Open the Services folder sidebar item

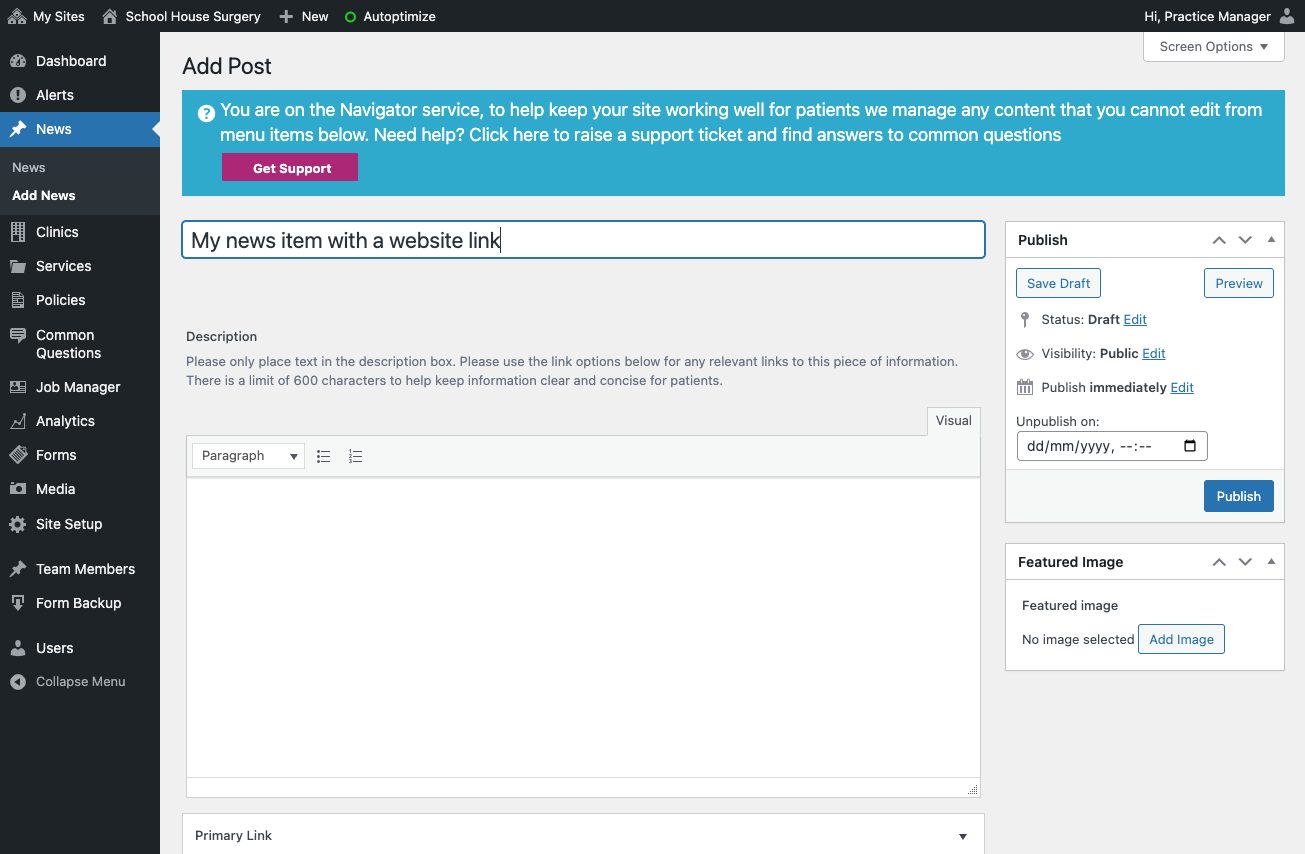(80, 266)
